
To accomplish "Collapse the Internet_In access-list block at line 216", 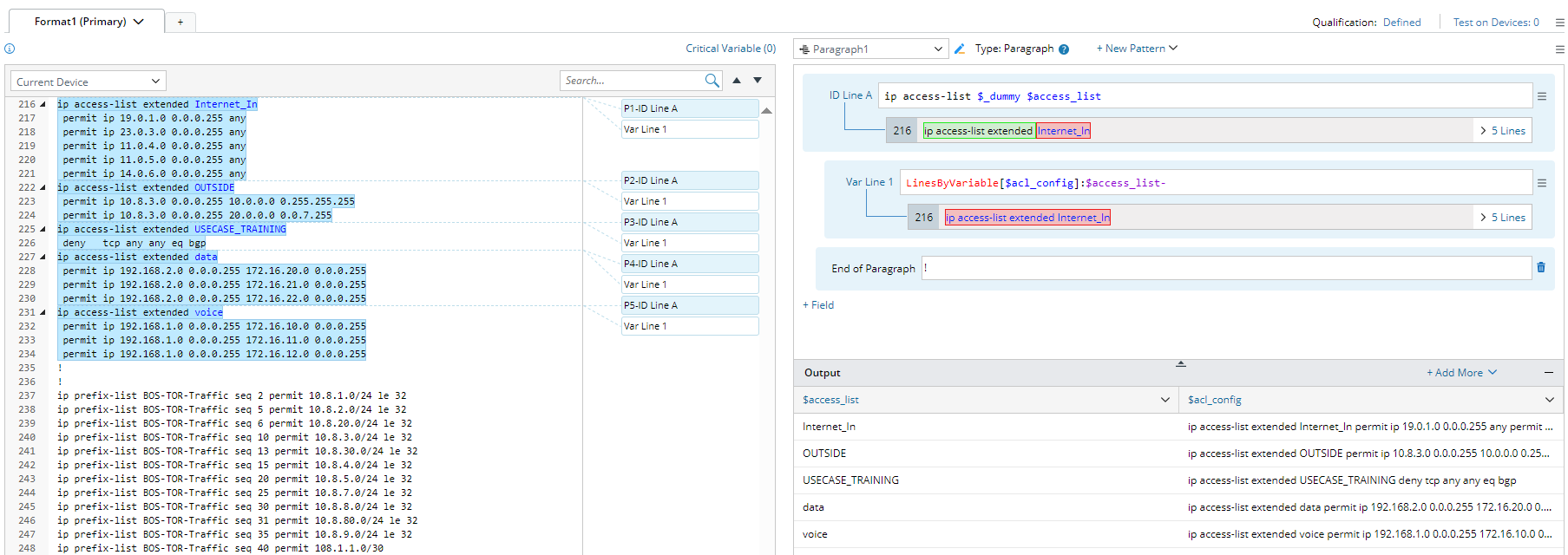I will click(x=43, y=104).
